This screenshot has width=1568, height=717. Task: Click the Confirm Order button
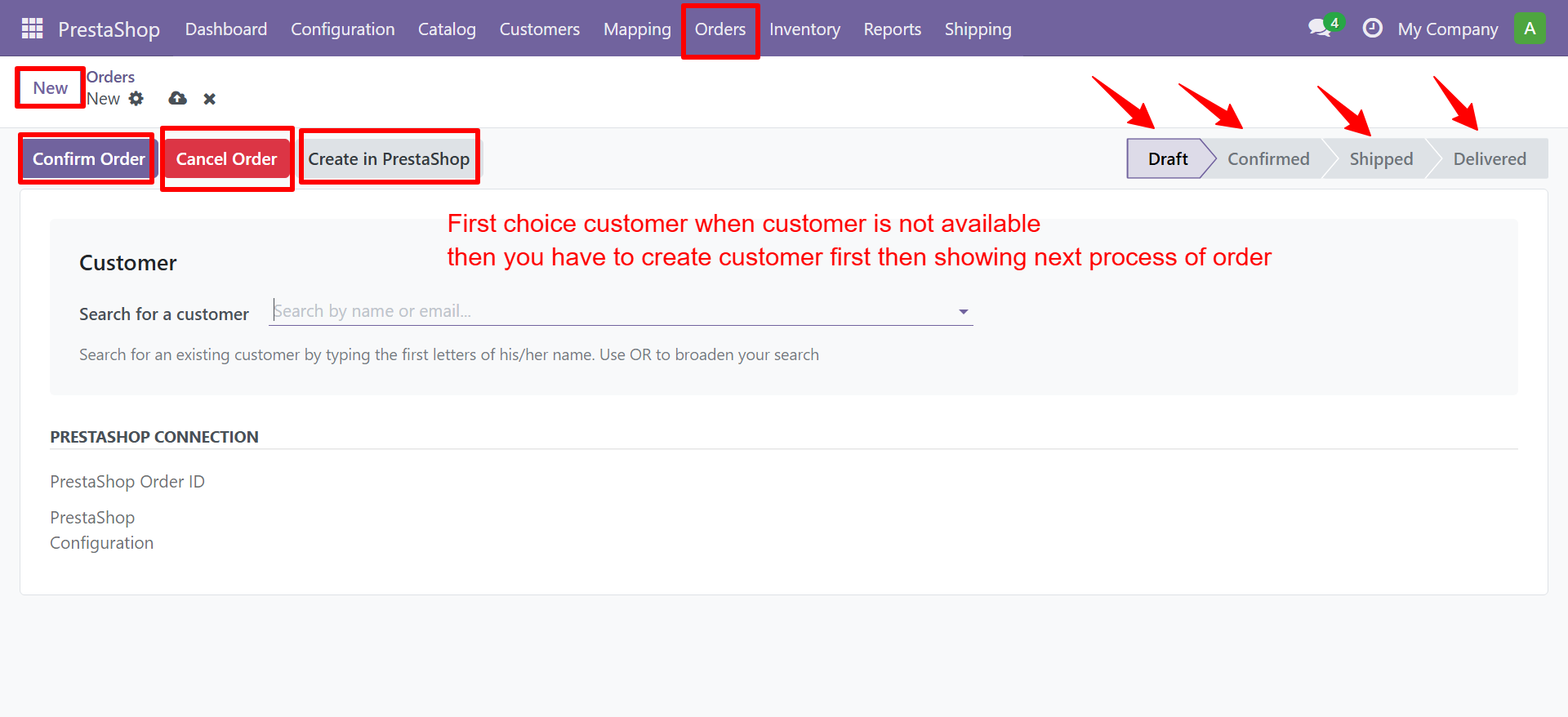88,159
